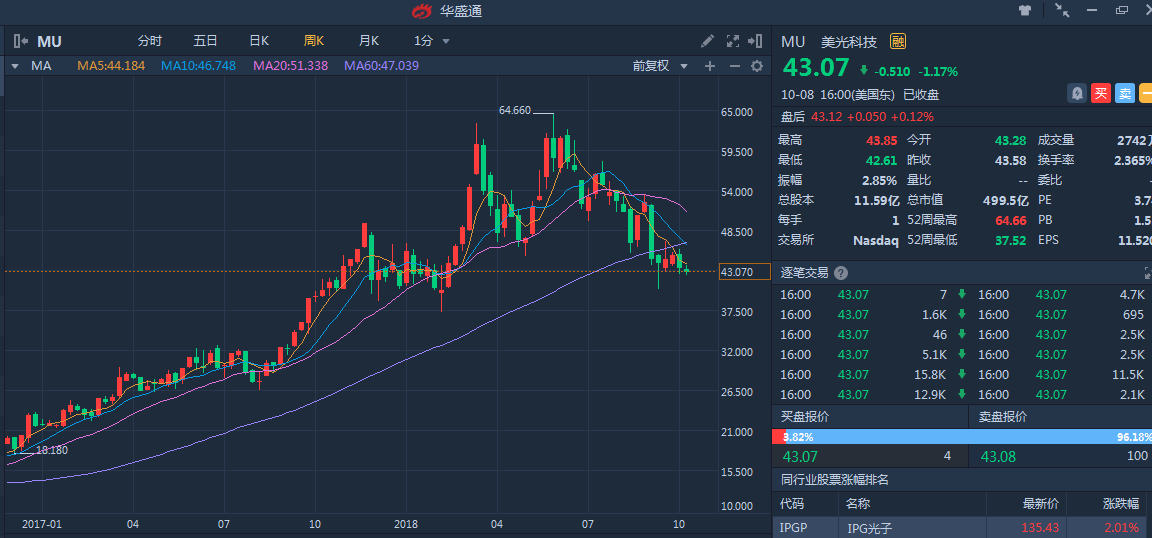Collapse the left panel beside MU
Viewport: 1152px width, 538px height.
tap(21, 41)
